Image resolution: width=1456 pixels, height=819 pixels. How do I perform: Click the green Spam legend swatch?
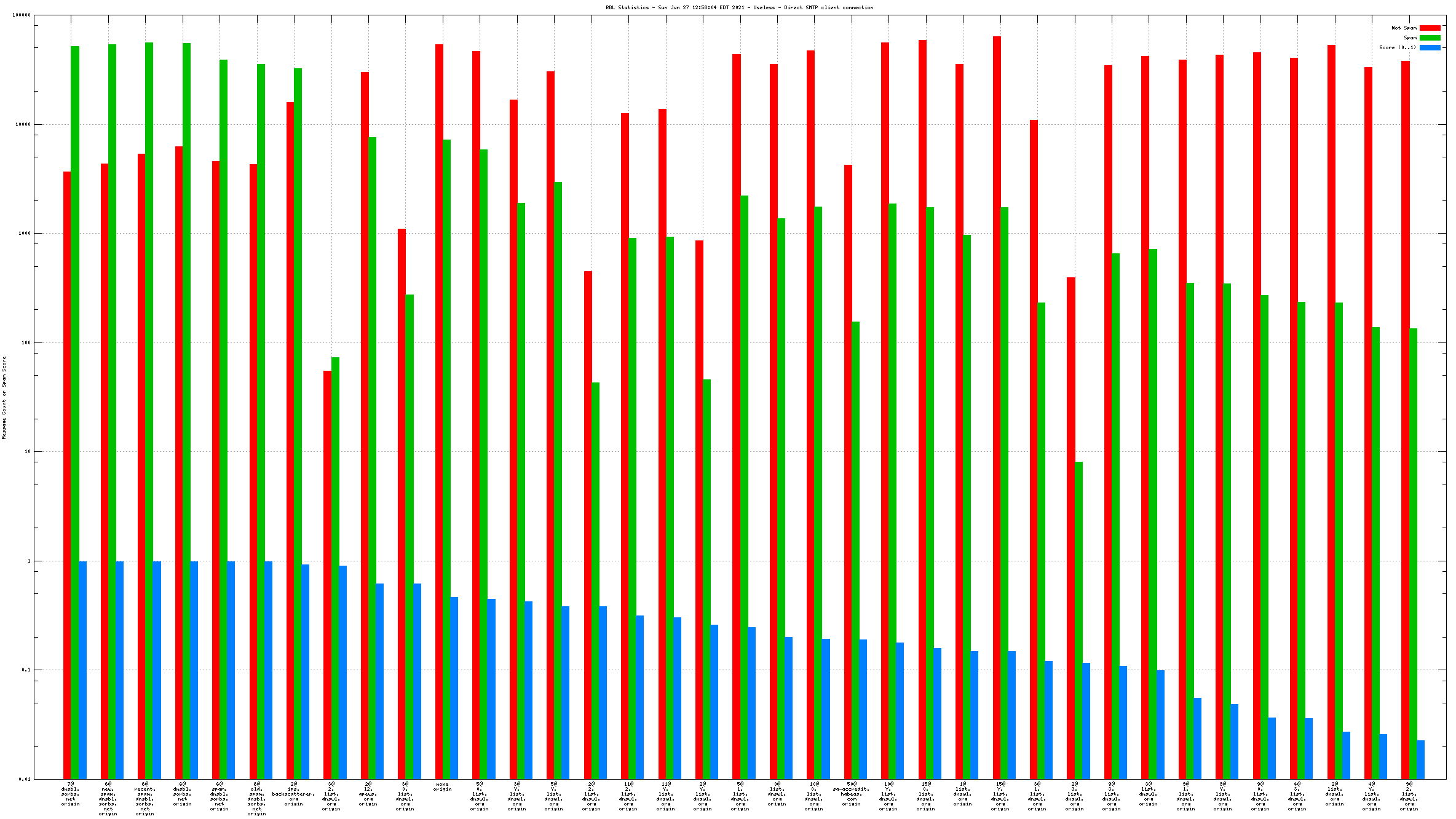[1430, 38]
